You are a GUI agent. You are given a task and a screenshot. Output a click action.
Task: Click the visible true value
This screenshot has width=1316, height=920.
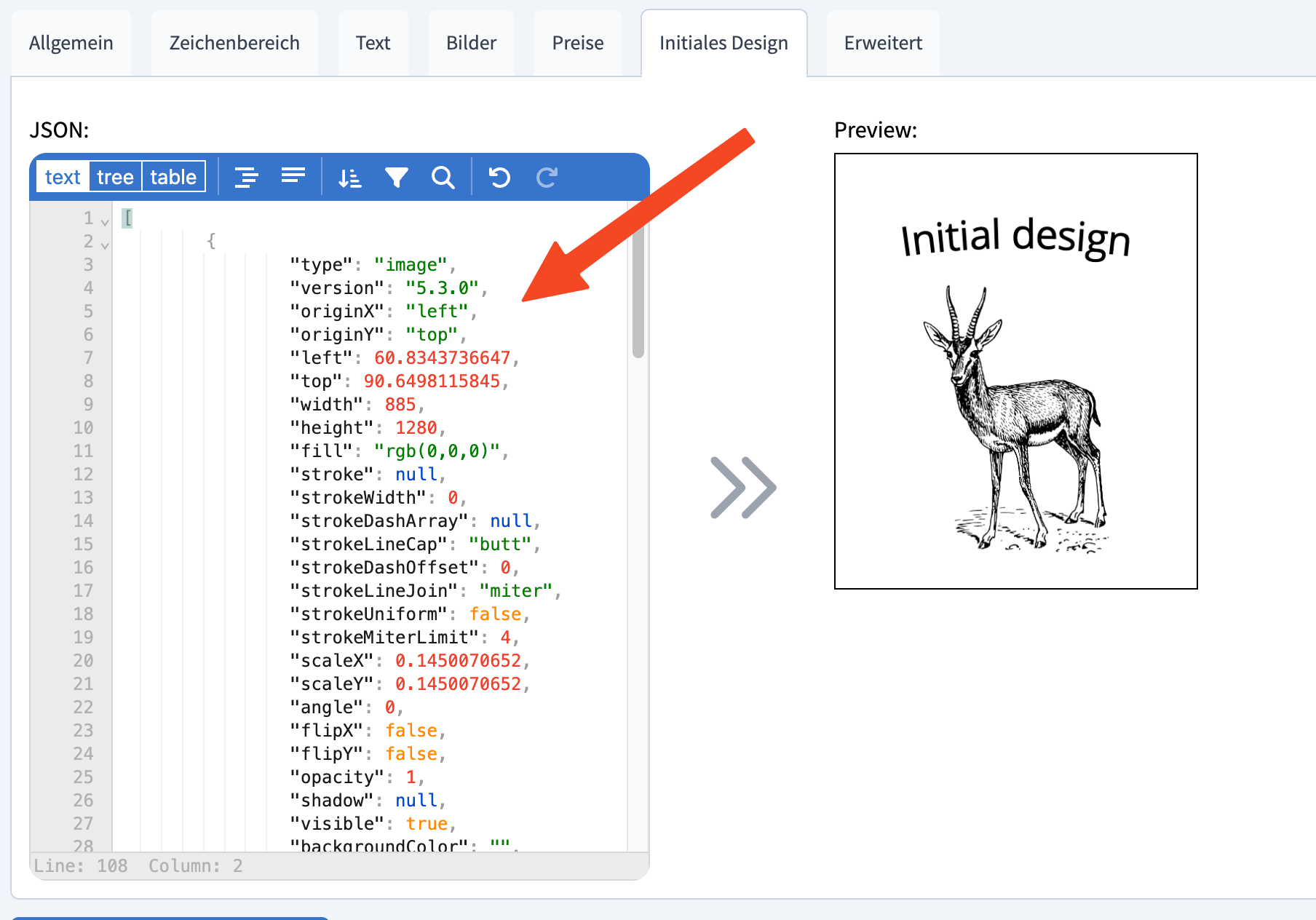click(427, 824)
